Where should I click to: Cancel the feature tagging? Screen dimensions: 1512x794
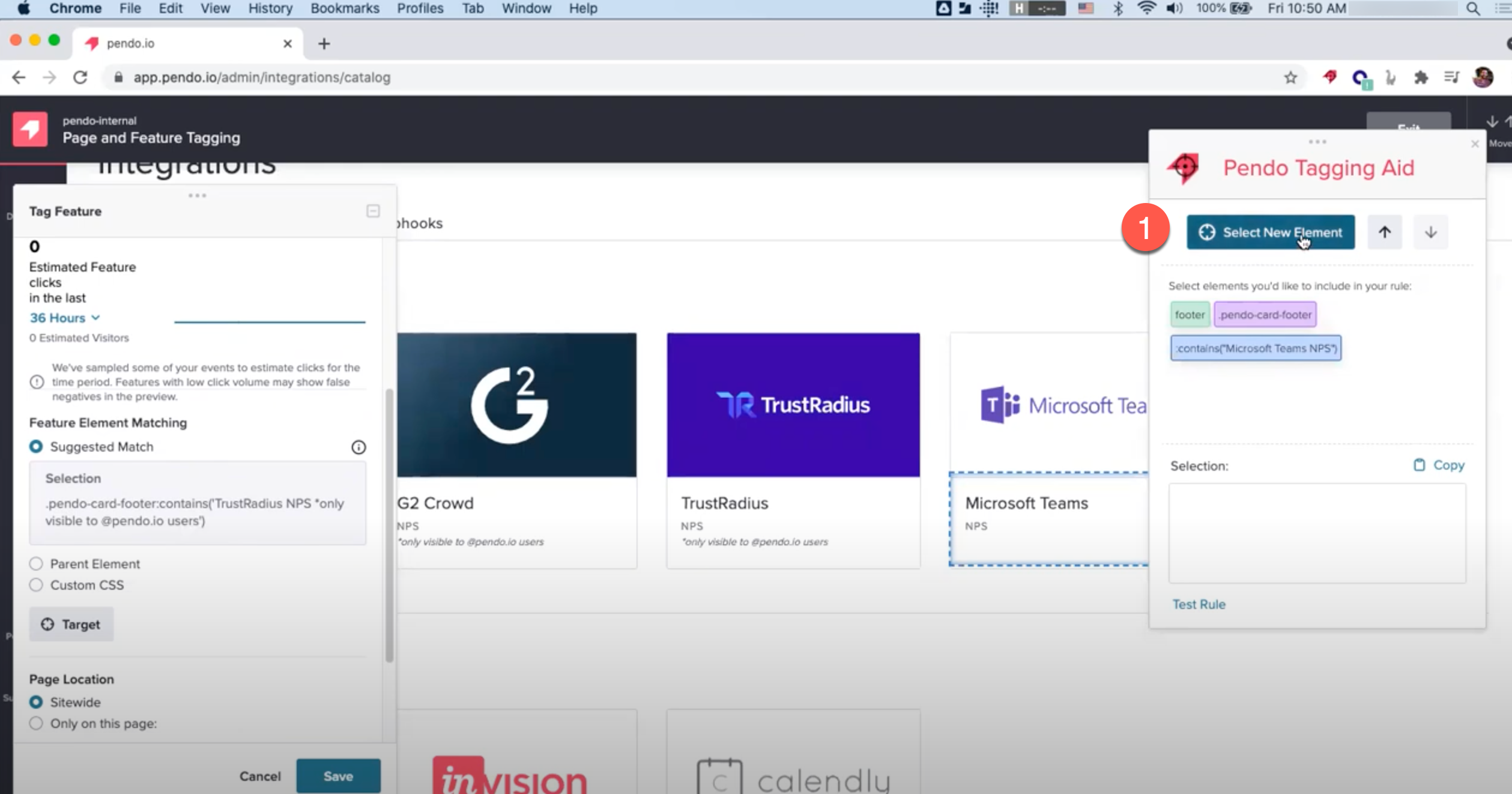(260, 776)
